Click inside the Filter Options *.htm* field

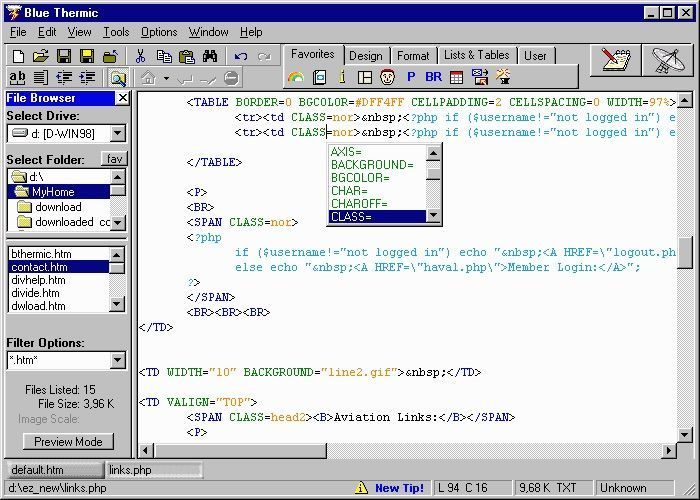coord(59,360)
